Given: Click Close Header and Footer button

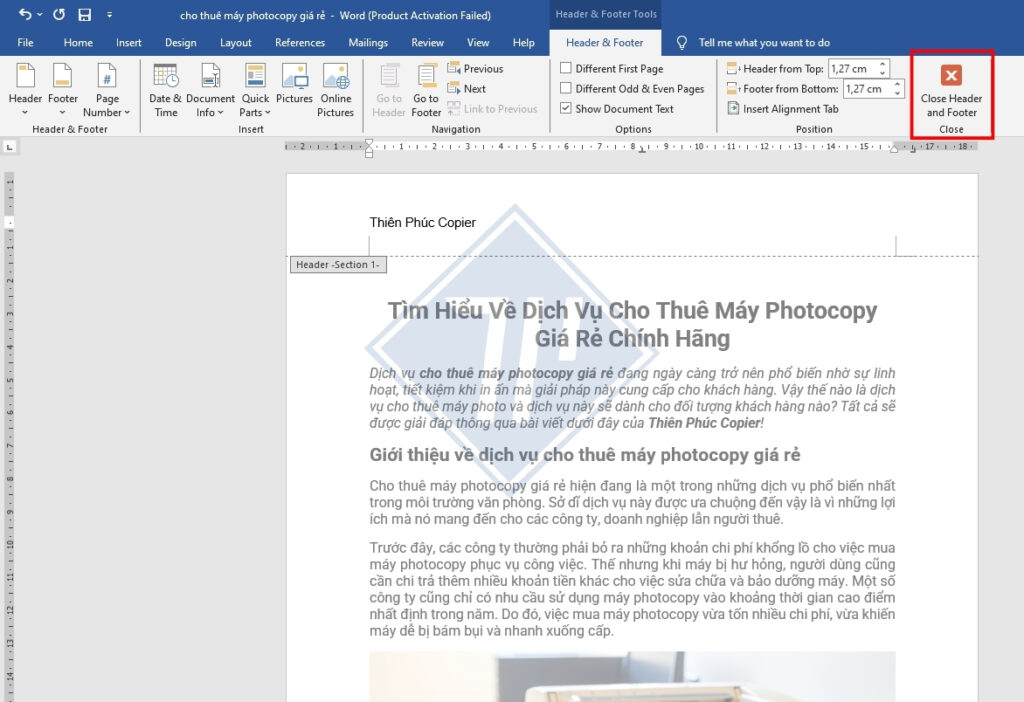Looking at the screenshot, I should coord(951,91).
